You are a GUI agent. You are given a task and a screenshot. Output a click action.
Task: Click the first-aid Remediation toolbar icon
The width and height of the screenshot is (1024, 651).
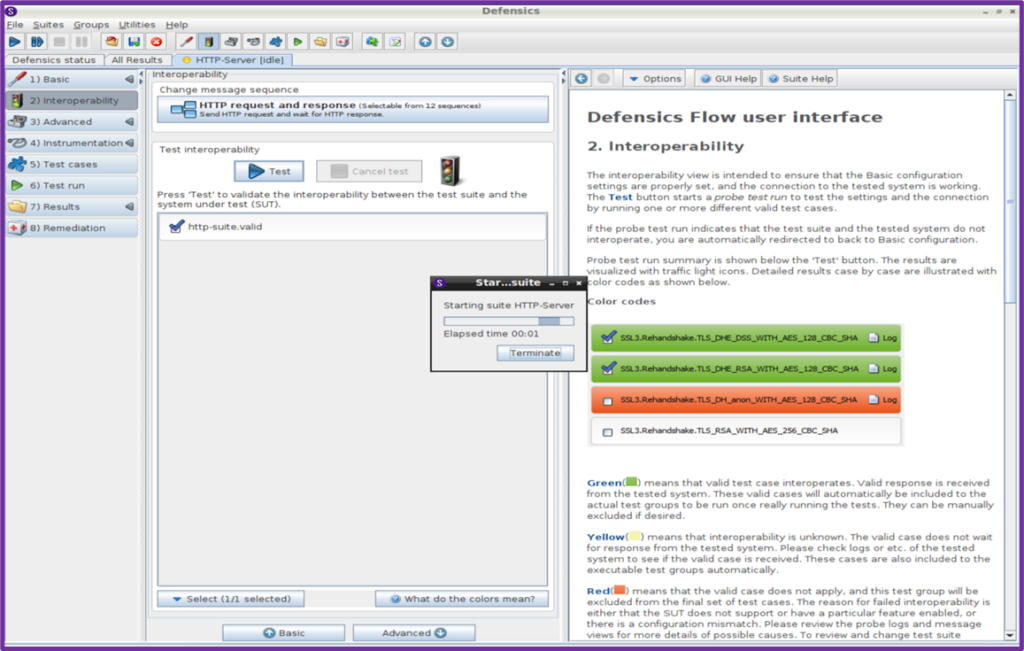coord(343,42)
